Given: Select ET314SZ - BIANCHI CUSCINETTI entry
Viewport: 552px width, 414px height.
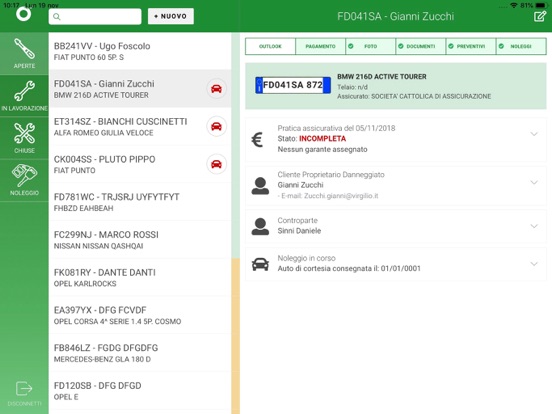Looking at the screenshot, I should pos(140,126).
